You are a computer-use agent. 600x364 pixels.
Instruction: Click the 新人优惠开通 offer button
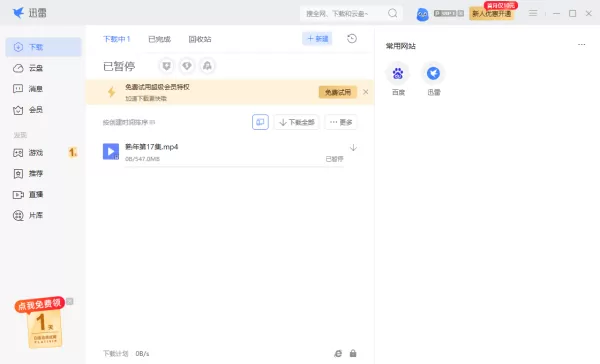tap(492, 14)
